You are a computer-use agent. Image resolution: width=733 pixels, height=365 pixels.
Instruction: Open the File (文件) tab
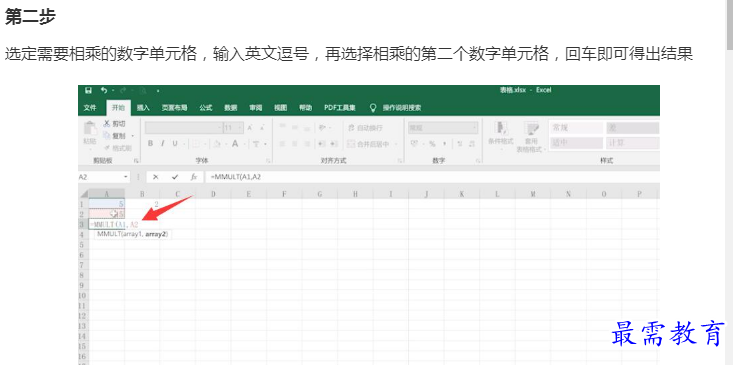[x=90, y=108]
